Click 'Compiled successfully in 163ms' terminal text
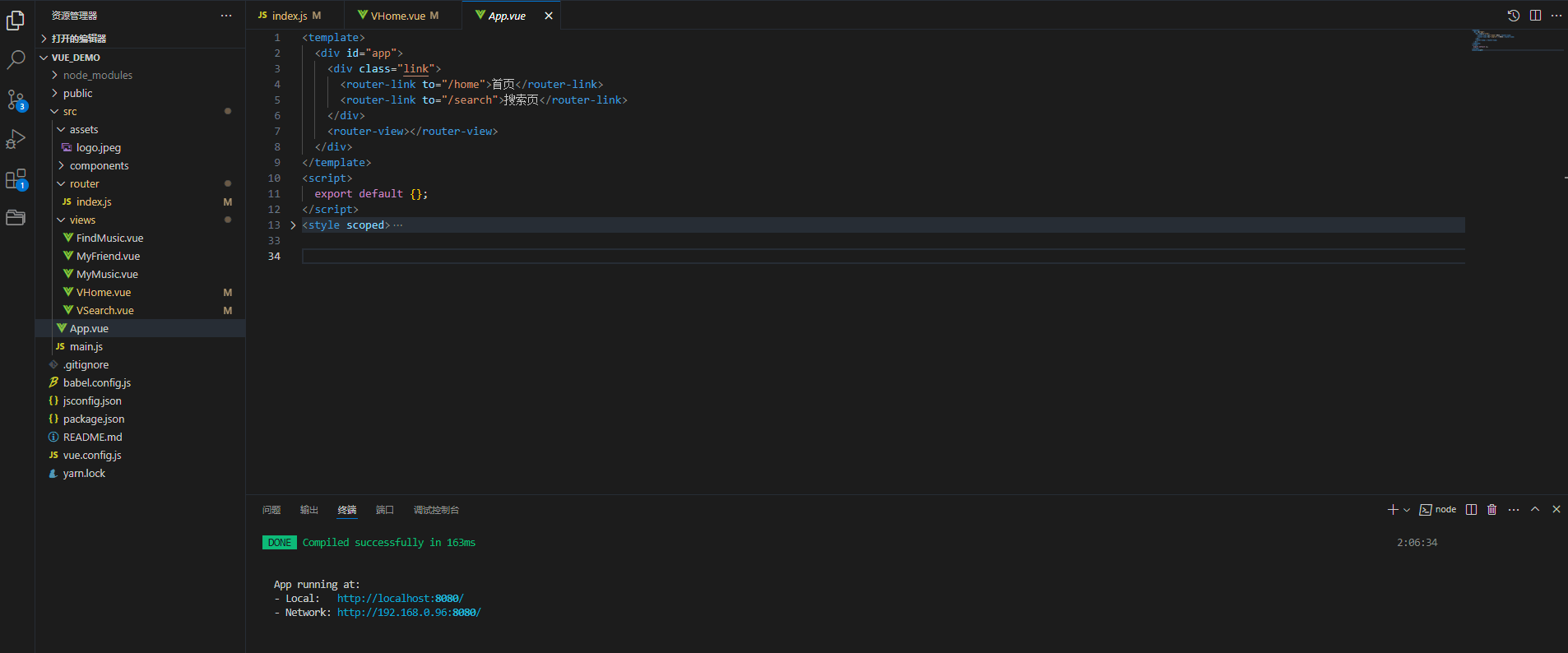1568x653 pixels. (389, 543)
